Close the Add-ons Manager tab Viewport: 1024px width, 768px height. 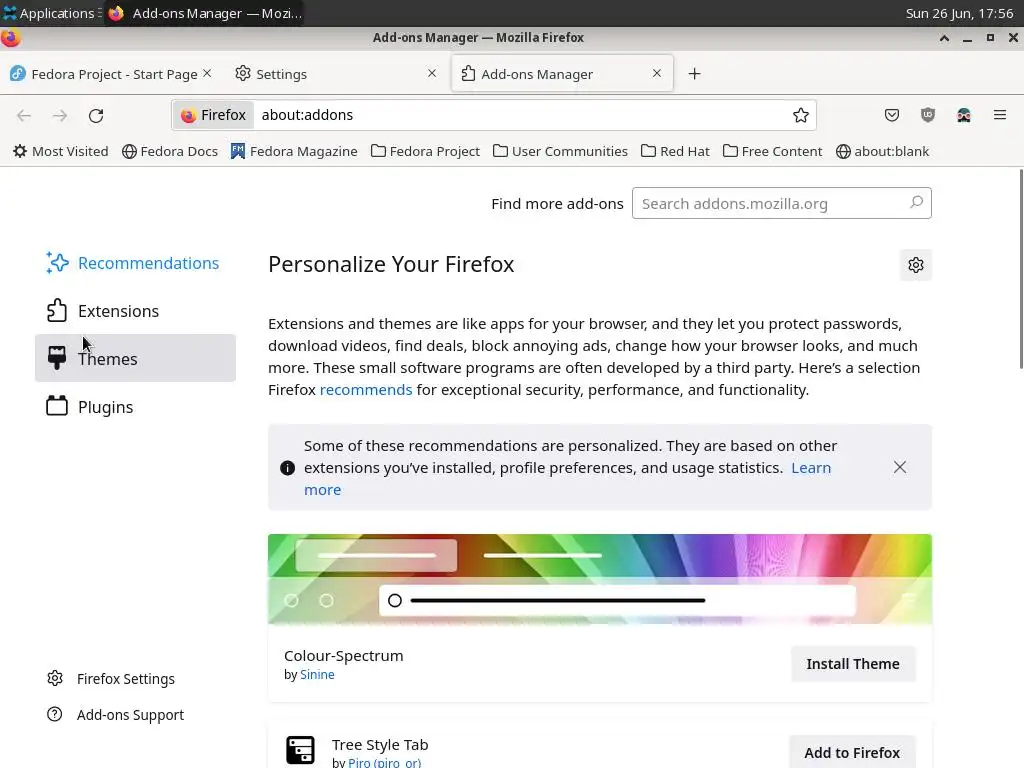pos(657,73)
